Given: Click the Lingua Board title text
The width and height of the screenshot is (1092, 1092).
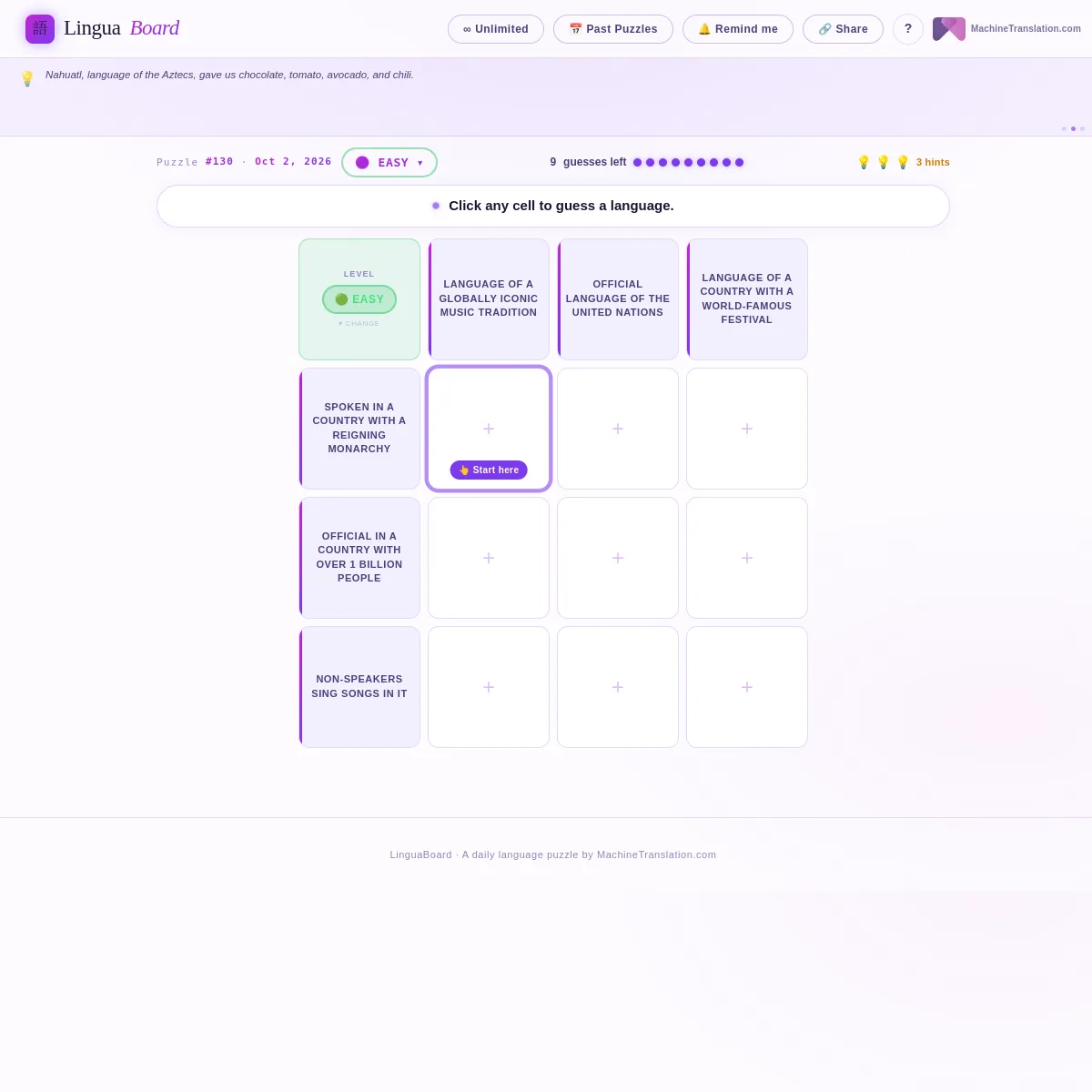Looking at the screenshot, I should pyautogui.click(x=121, y=28).
